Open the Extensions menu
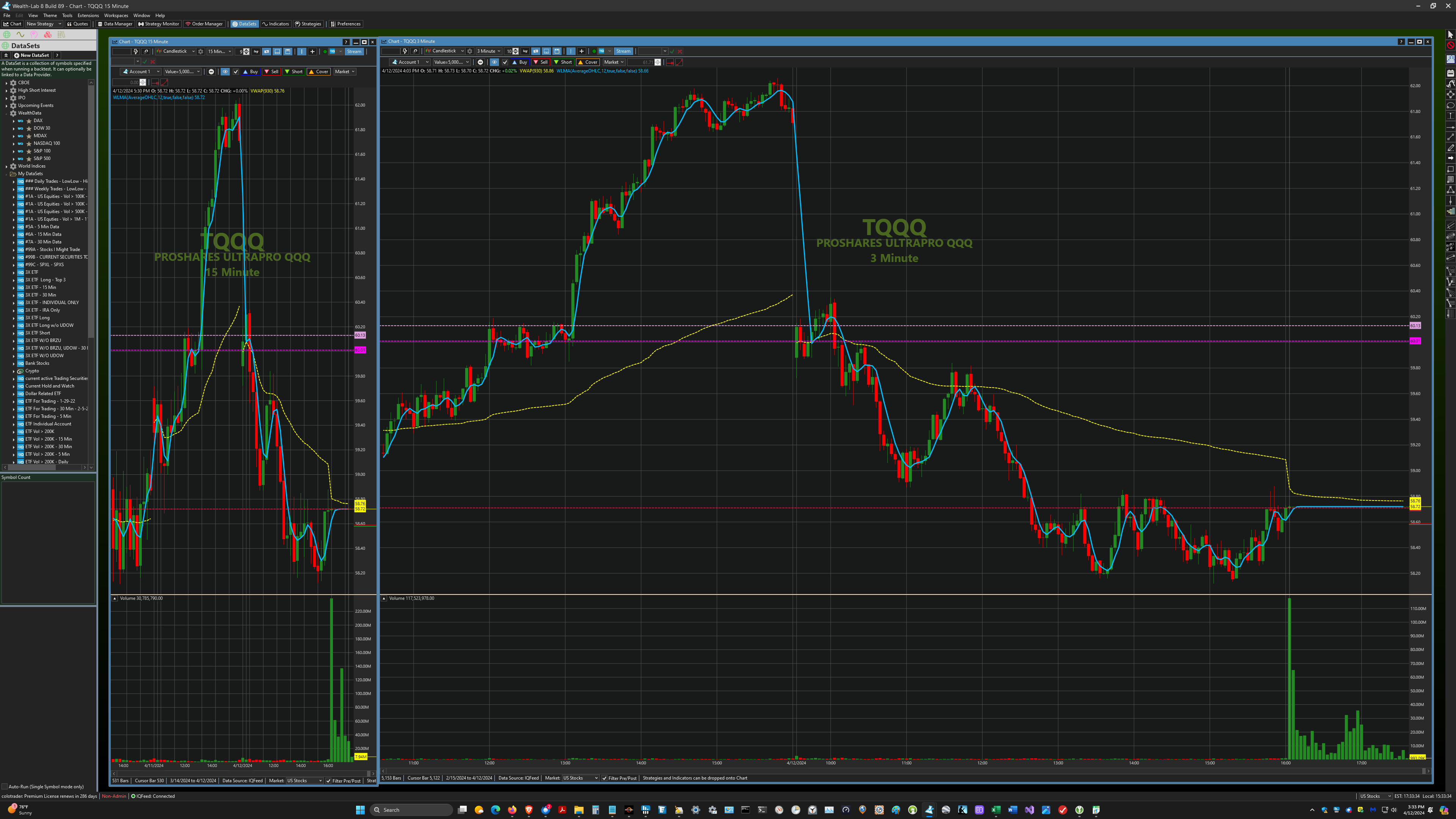 coord(88,15)
